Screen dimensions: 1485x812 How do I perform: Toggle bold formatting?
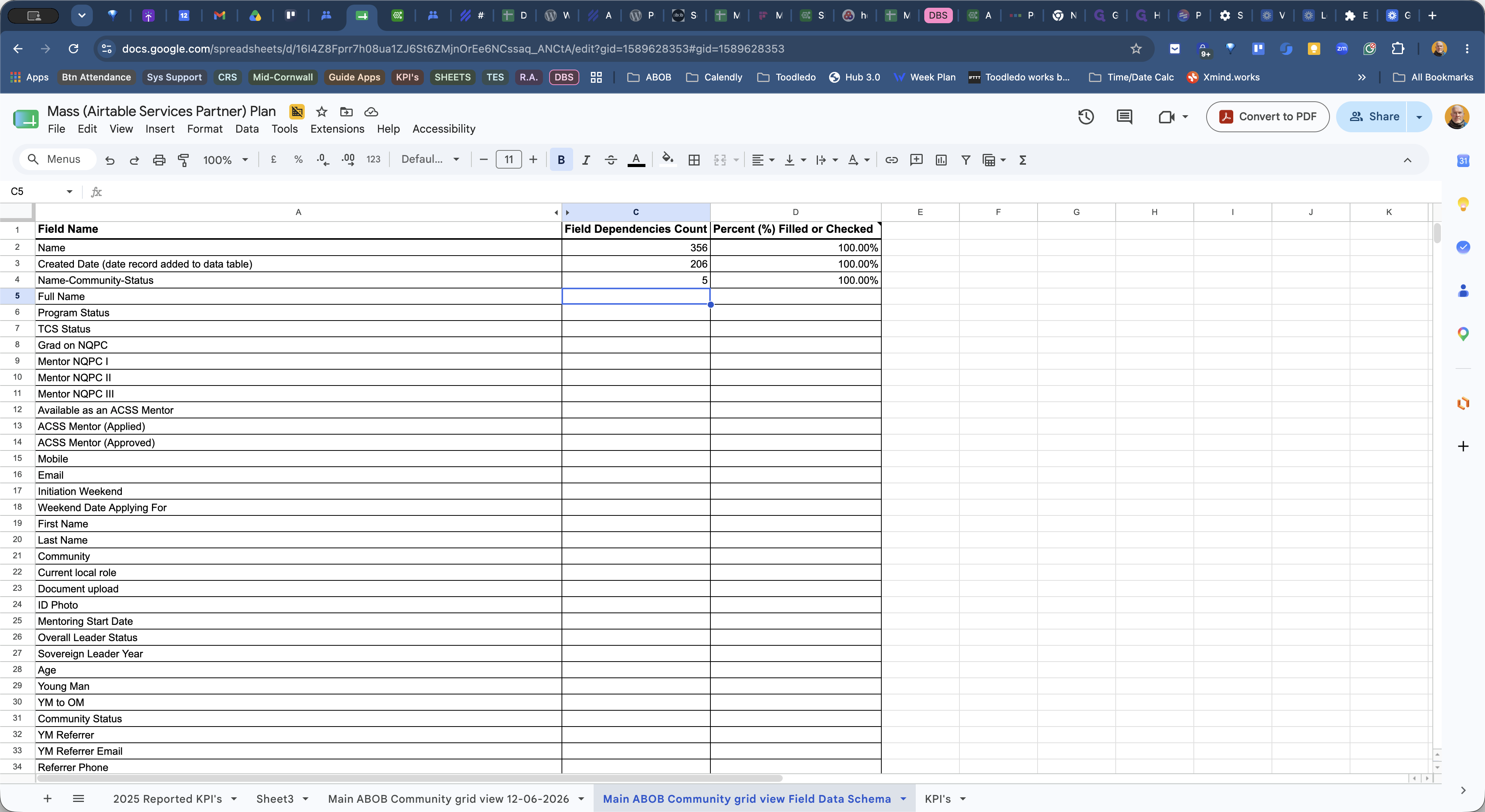click(561, 160)
